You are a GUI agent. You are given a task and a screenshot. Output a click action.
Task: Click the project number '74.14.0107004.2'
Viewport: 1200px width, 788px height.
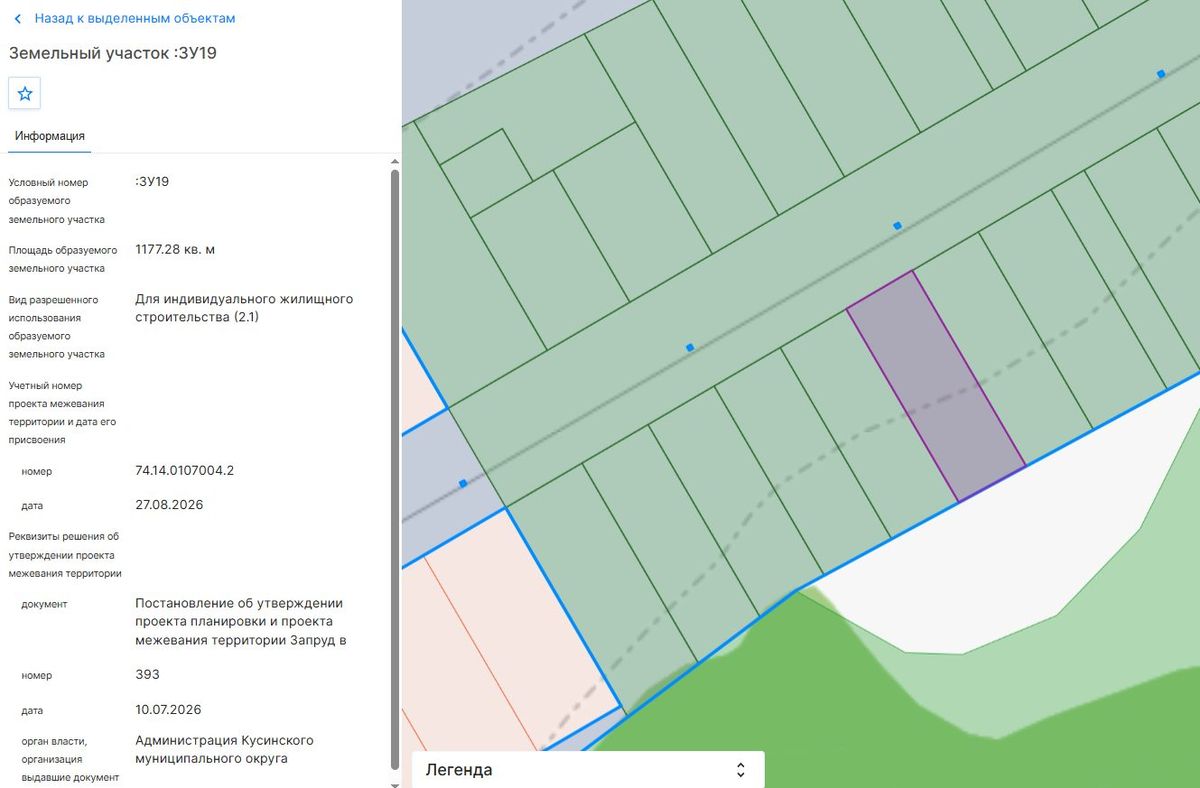click(184, 470)
